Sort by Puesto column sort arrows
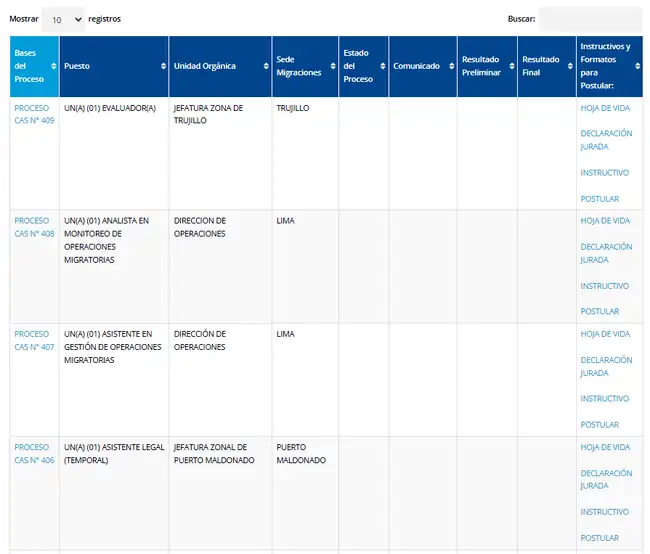 point(163,66)
